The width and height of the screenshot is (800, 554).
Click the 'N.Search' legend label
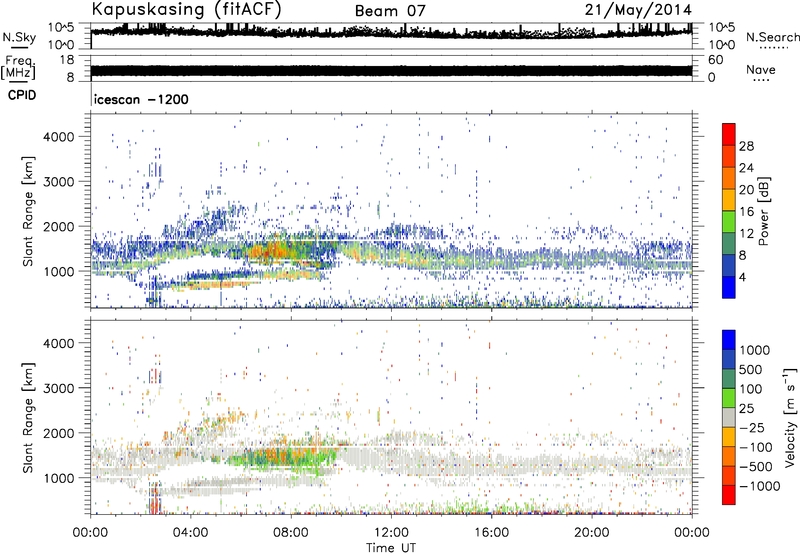[772, 37]
